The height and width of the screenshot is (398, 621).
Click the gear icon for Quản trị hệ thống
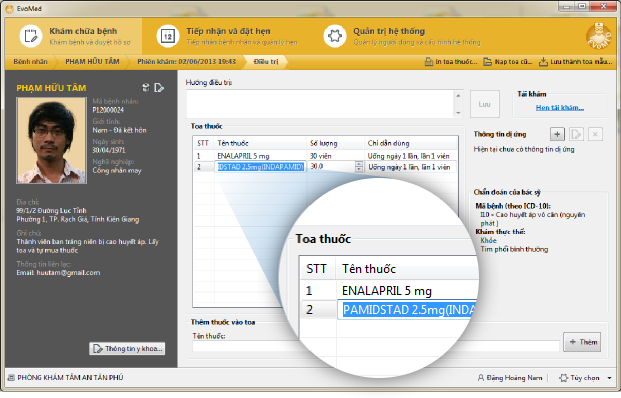[335, 36]
